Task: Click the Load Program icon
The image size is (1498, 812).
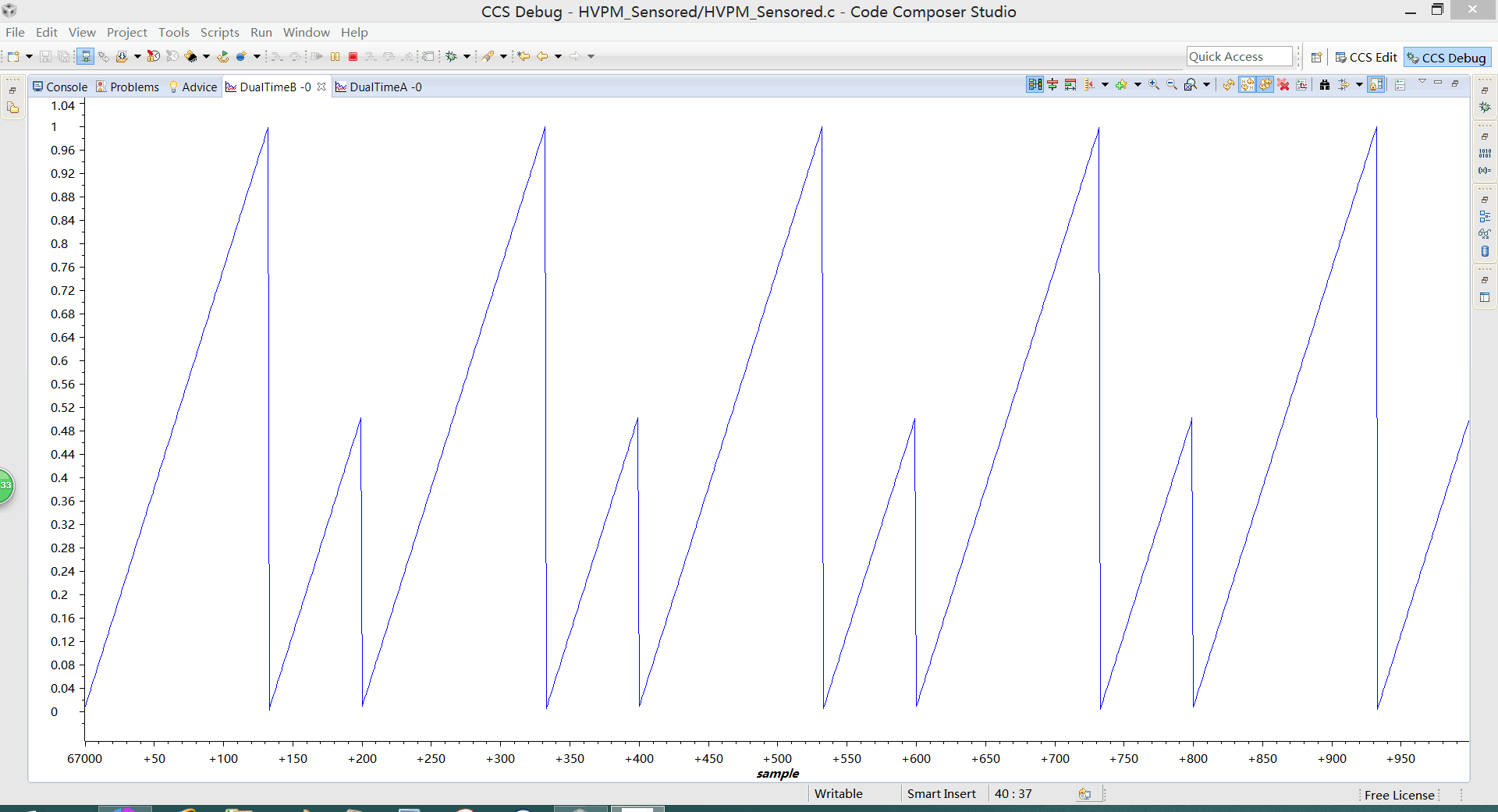Action: (122, 56)
